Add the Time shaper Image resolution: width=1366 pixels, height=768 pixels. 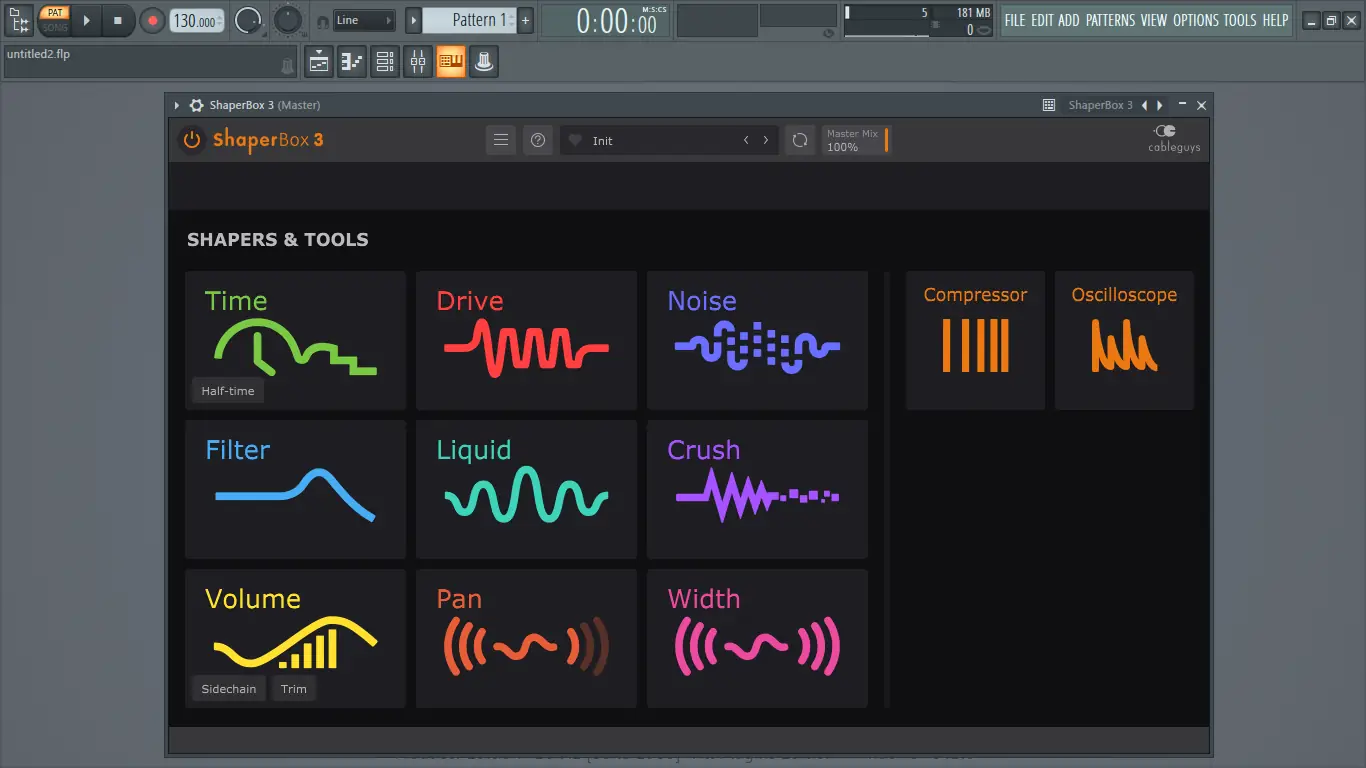point(295,340)
